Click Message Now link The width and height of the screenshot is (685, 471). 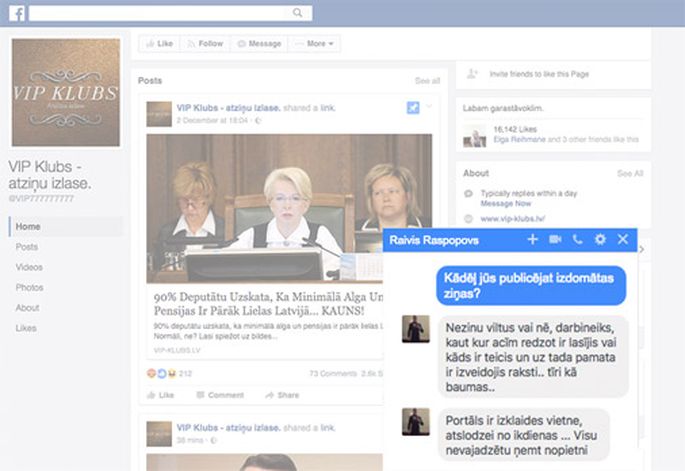[x=505, y=204]
